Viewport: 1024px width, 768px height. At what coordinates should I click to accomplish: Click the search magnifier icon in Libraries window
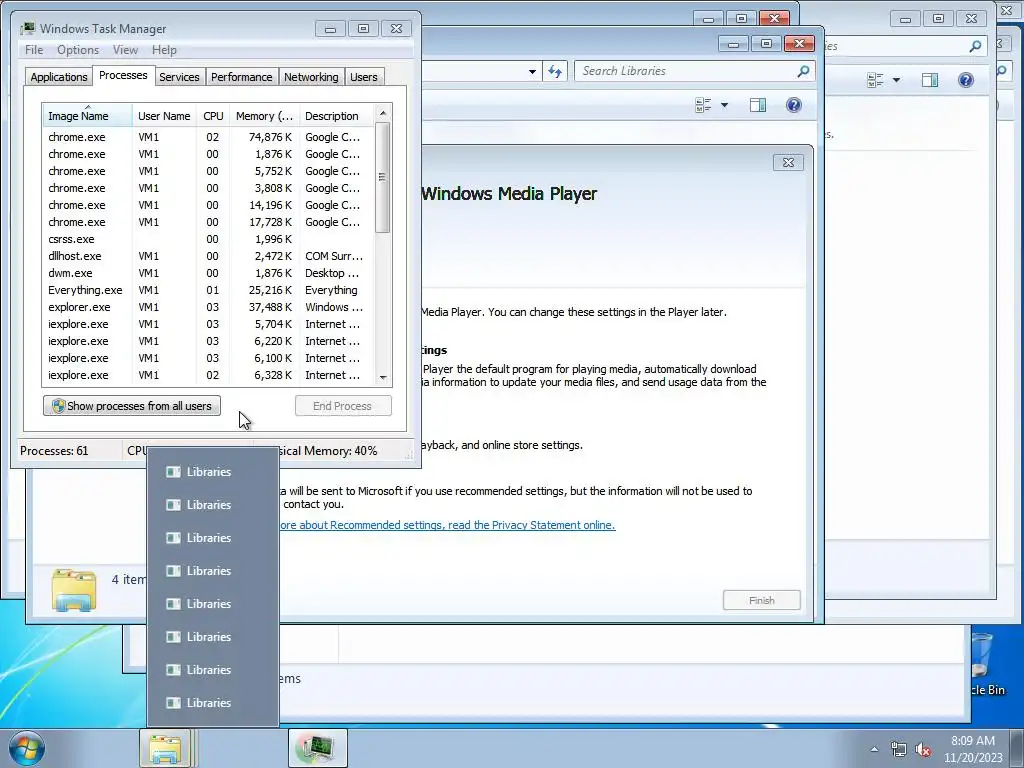coord(803,71)
